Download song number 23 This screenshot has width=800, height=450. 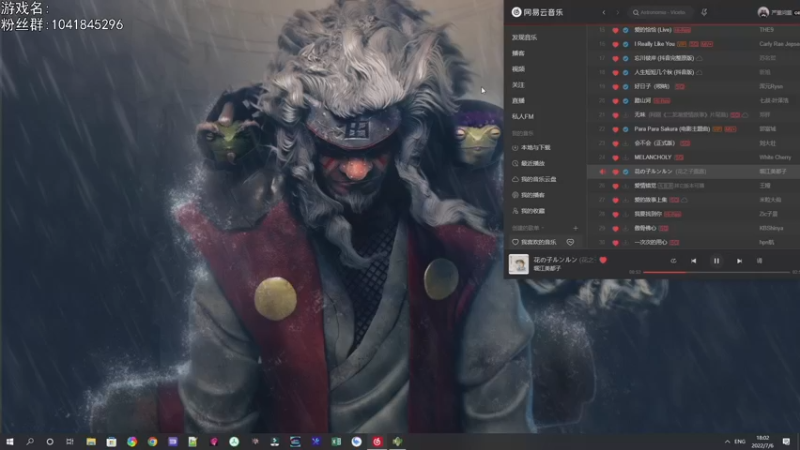coord(626,143)
